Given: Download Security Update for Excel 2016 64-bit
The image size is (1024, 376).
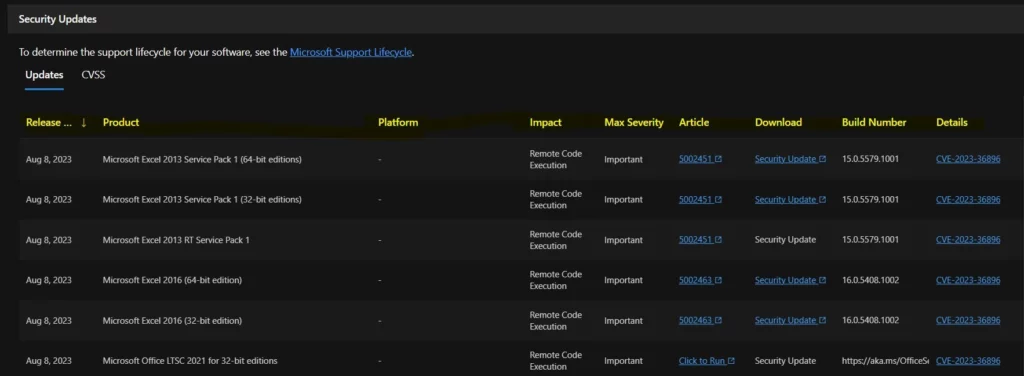Looking at the screenshot, I should 790,280.
